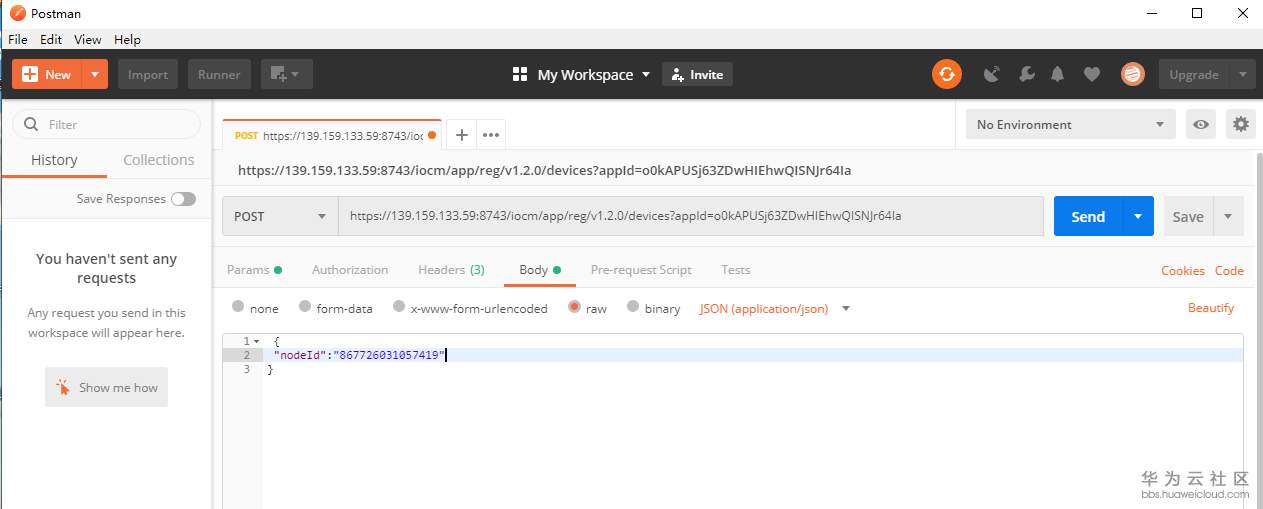Open the Edit menu
Viewport: 1263px width, 509px height.
click(51, 40)
